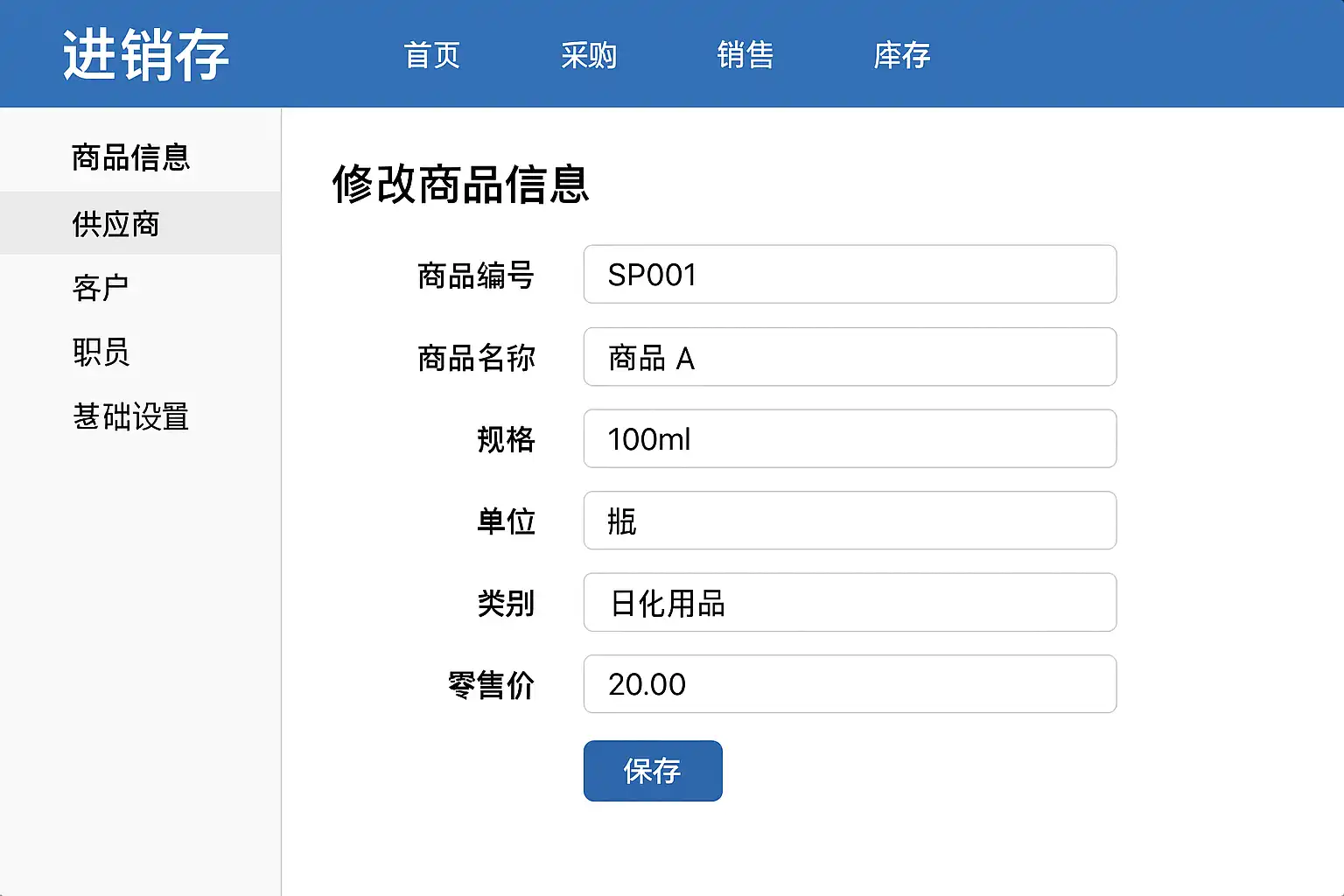
Task: Focus the retail price field showing 20.00
Action: pos(850,684)
